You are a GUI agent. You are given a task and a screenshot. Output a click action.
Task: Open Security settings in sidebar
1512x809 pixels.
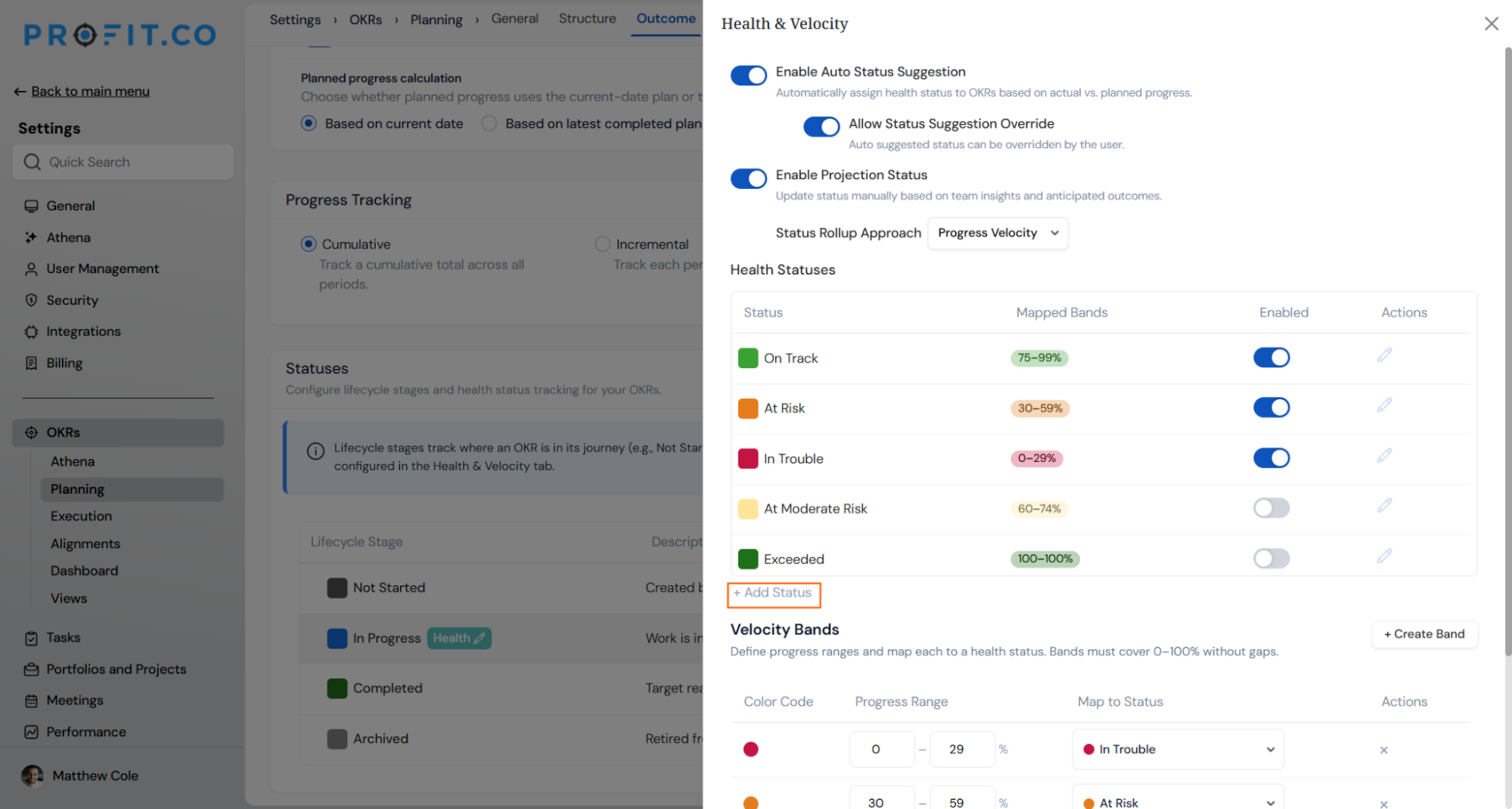tap(72, 300)
